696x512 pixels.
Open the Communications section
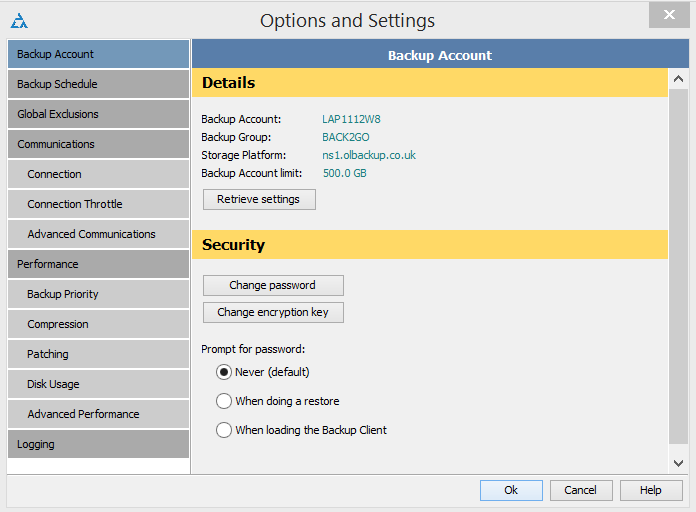point(99,144)
